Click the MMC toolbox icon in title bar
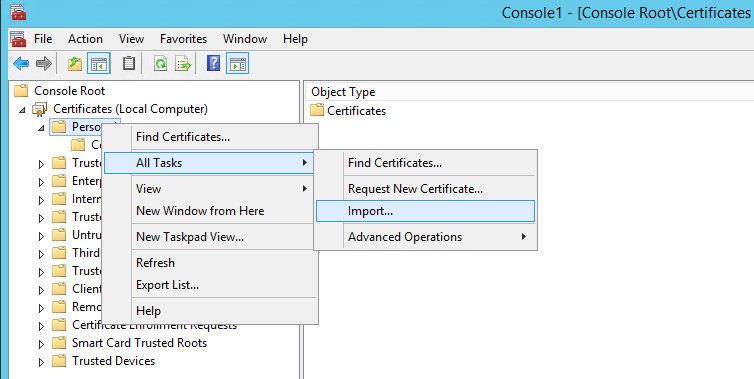The width and height of the screenshot is (754, 379). click(18, 12)
